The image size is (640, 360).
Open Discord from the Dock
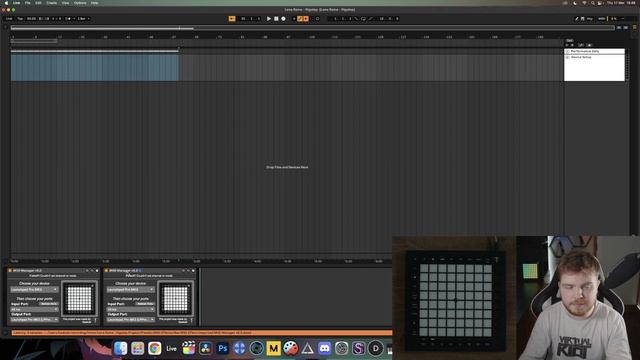324,348
